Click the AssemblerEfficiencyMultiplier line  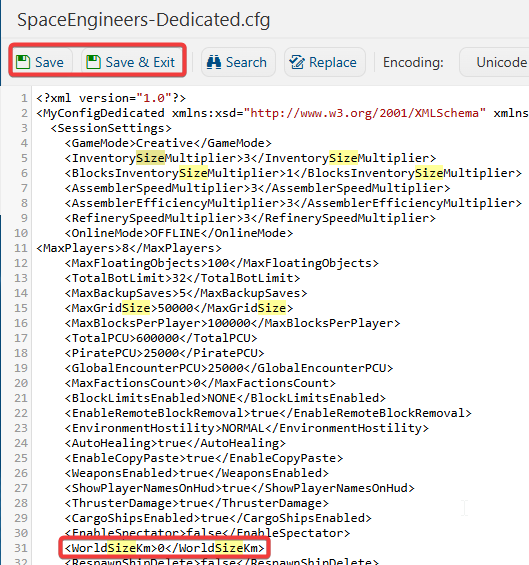click(293, 203)
